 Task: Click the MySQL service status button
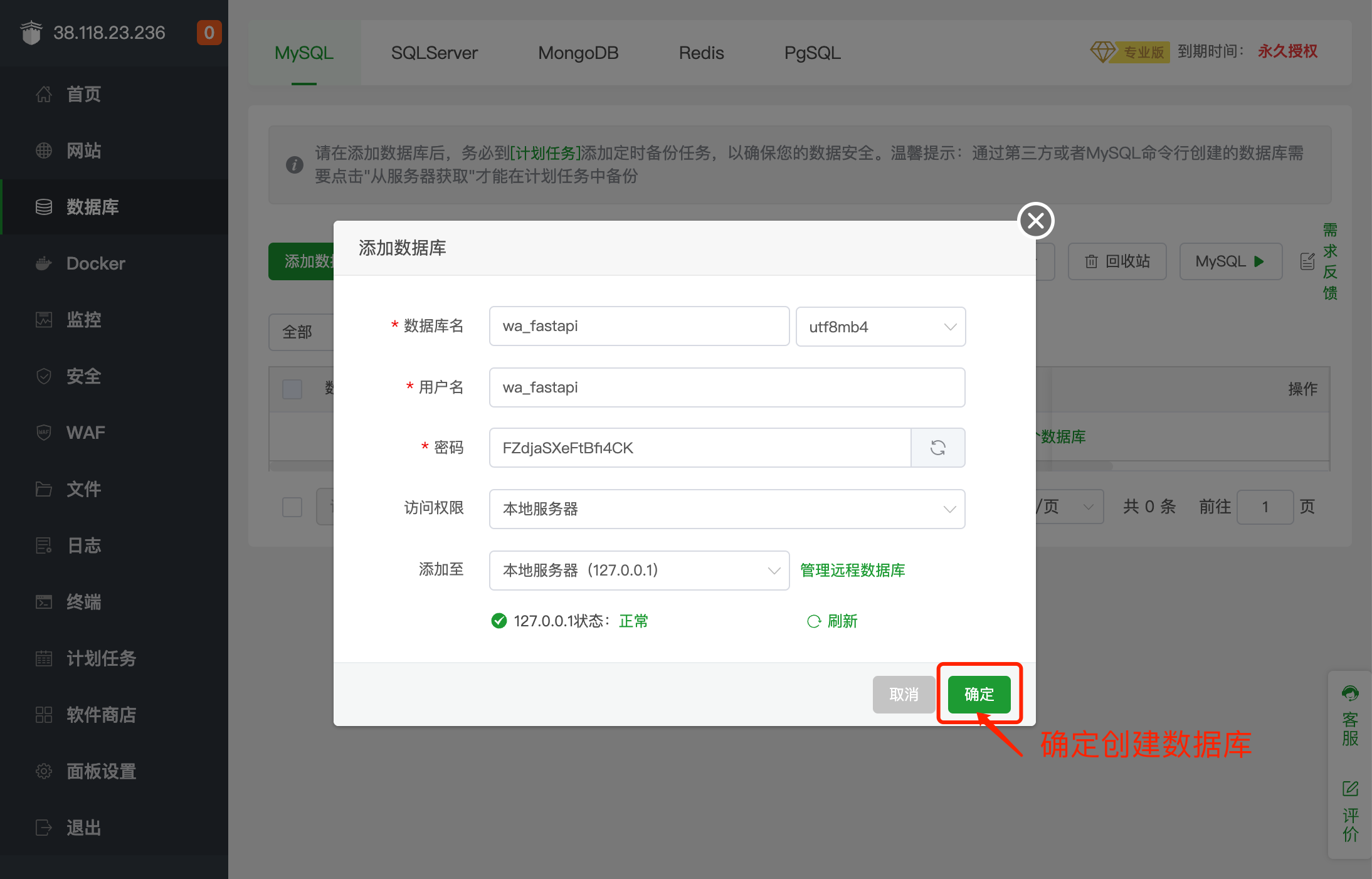1230,261
